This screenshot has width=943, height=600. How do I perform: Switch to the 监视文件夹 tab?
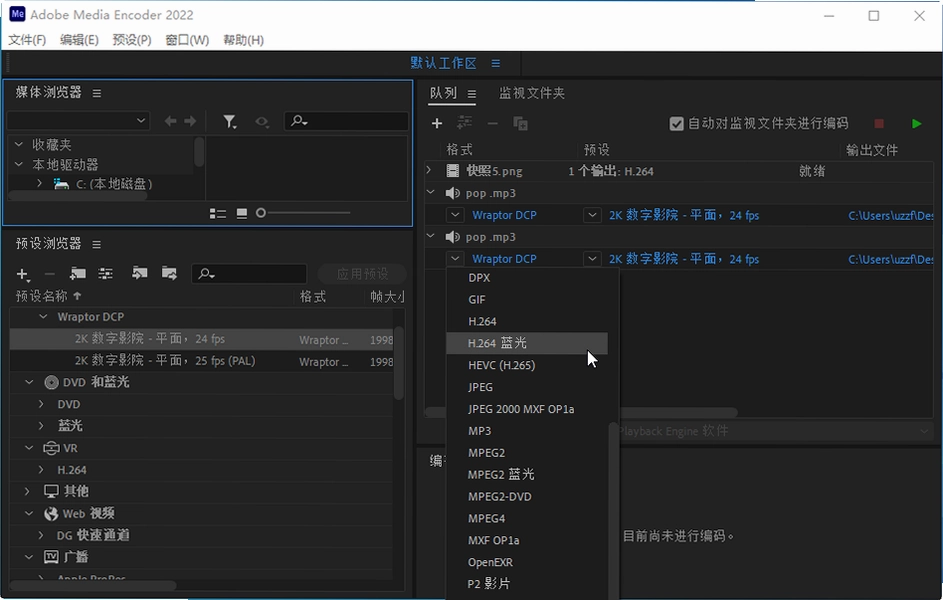coord(532,93)
